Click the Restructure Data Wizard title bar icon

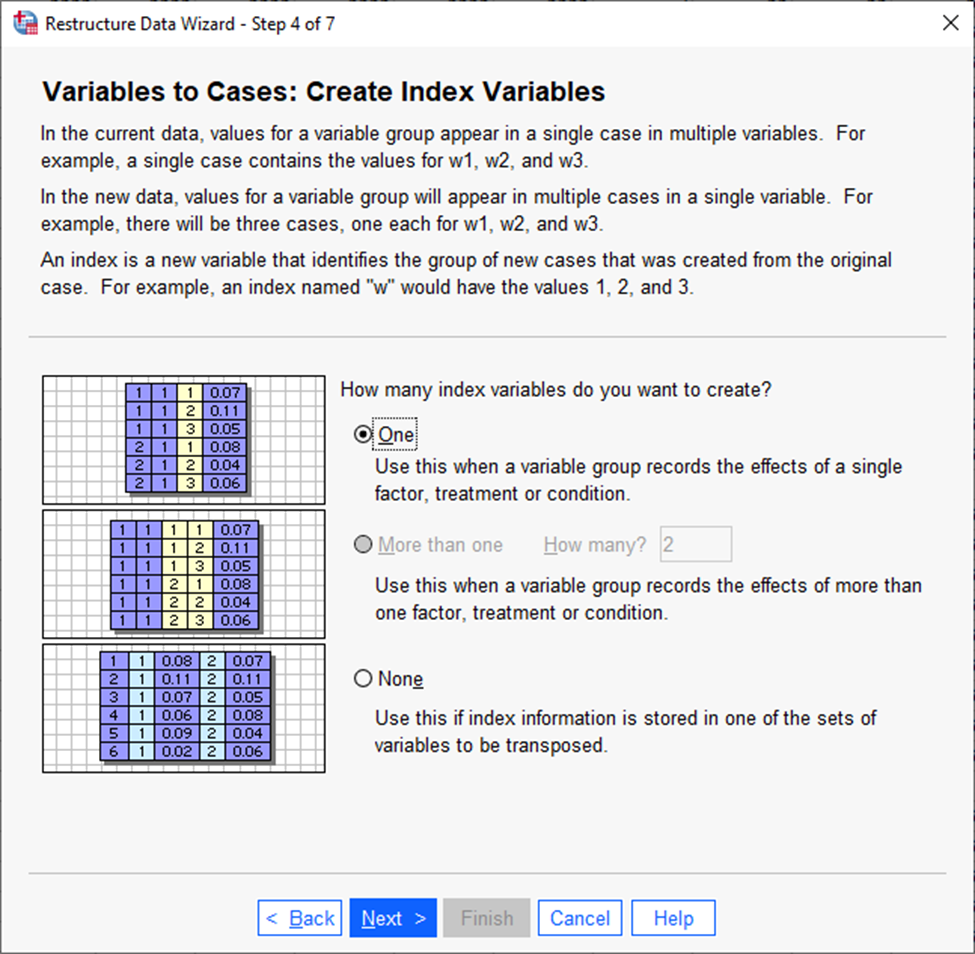point(25,24)
